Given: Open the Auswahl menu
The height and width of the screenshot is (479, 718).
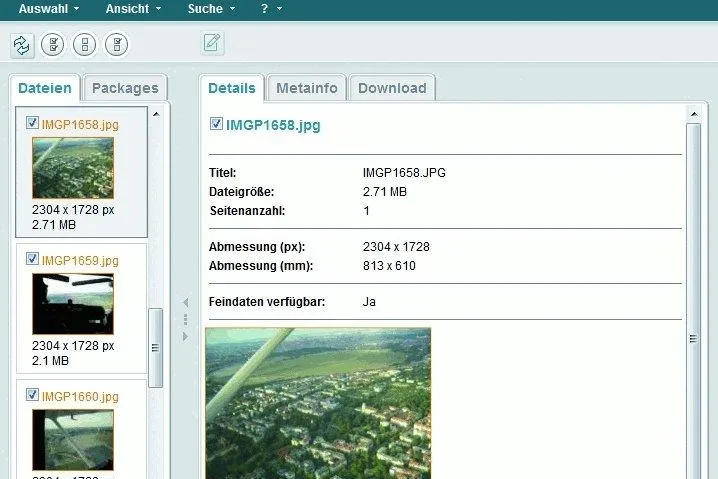Looking at the screenshot, I should (49, 9).
